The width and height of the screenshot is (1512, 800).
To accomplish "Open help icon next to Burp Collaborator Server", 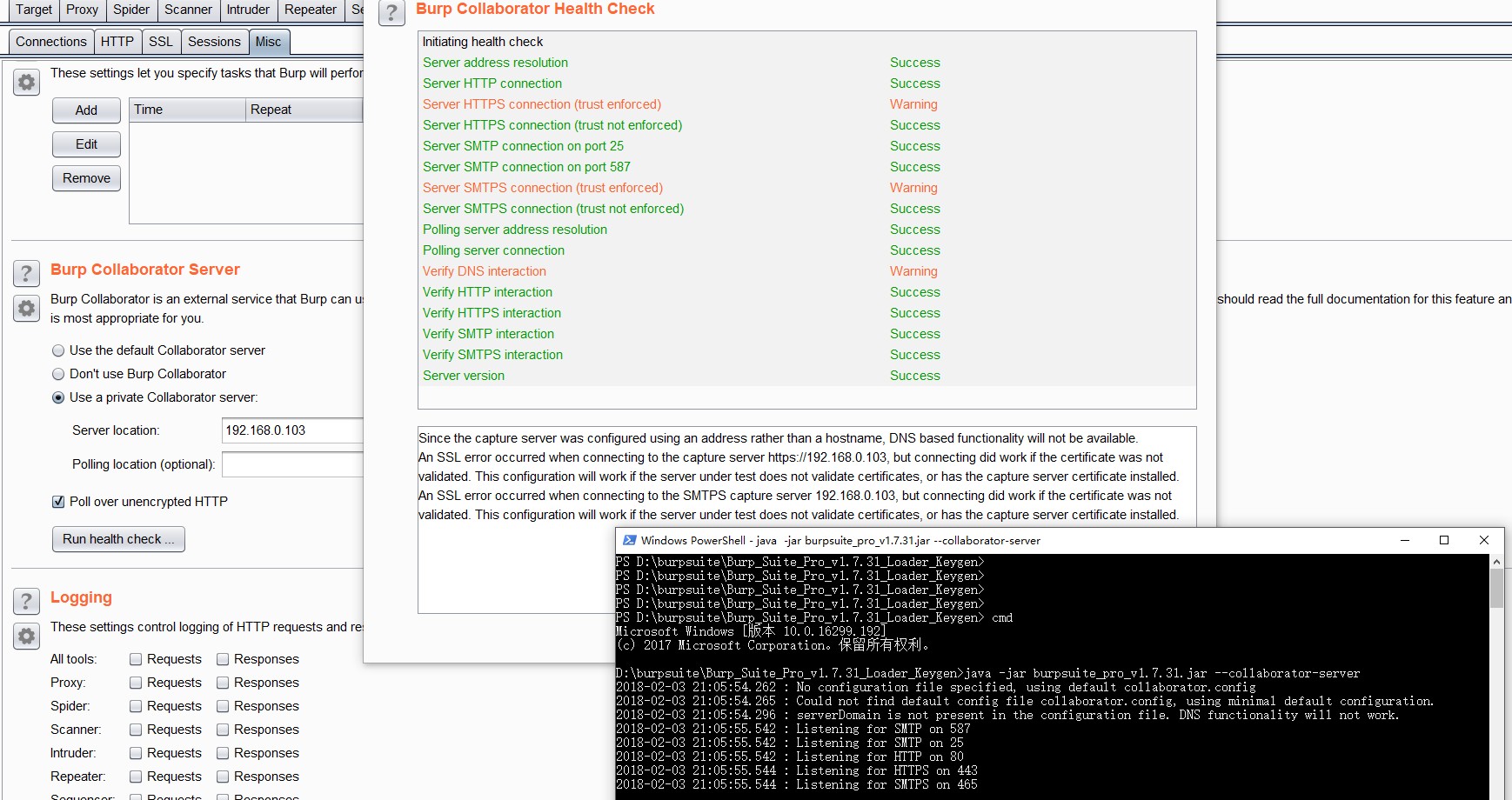I will pos(27,273).
